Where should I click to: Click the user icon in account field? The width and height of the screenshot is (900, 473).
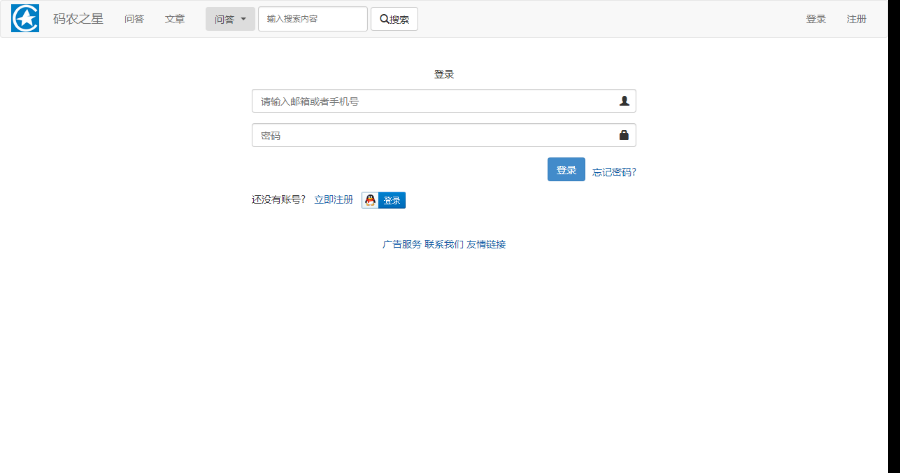click(x=624, y=101)
